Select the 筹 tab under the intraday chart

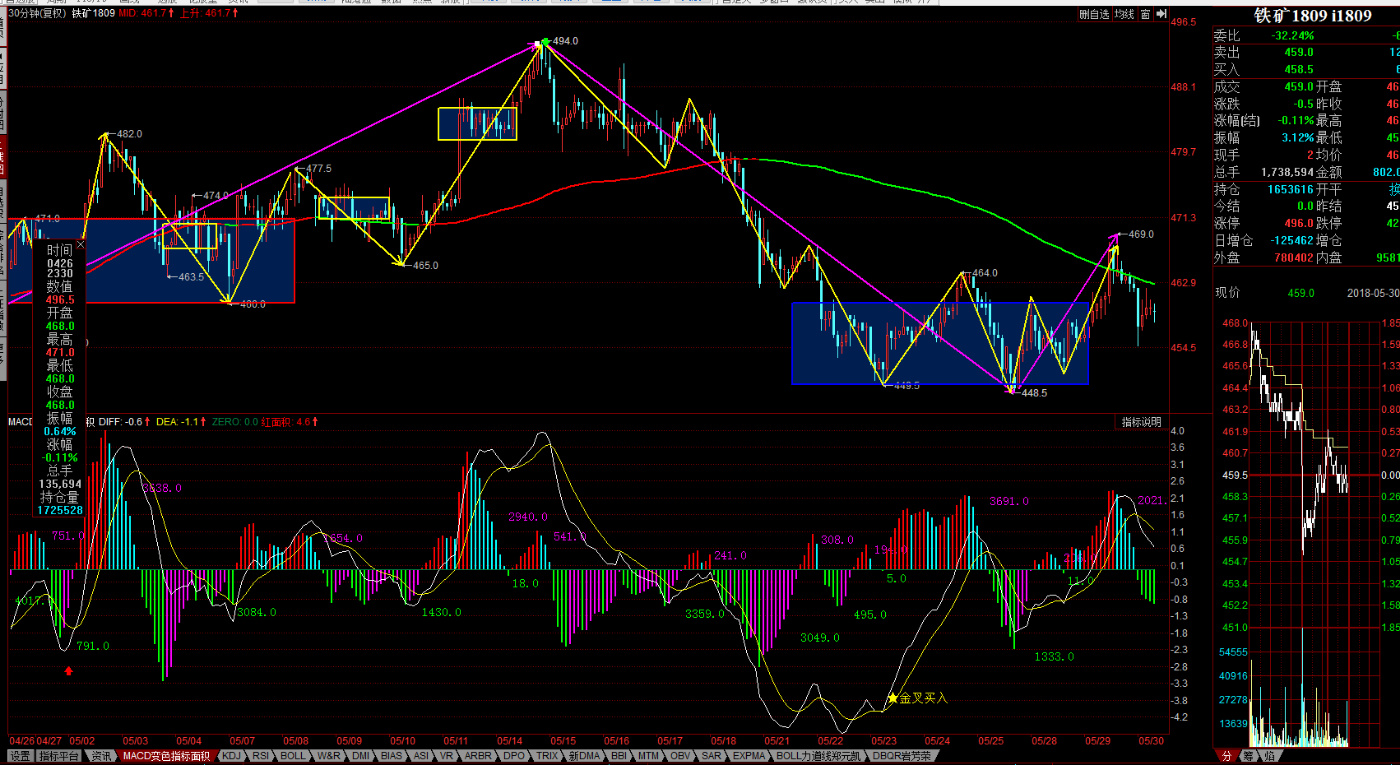click(1249, 756)
